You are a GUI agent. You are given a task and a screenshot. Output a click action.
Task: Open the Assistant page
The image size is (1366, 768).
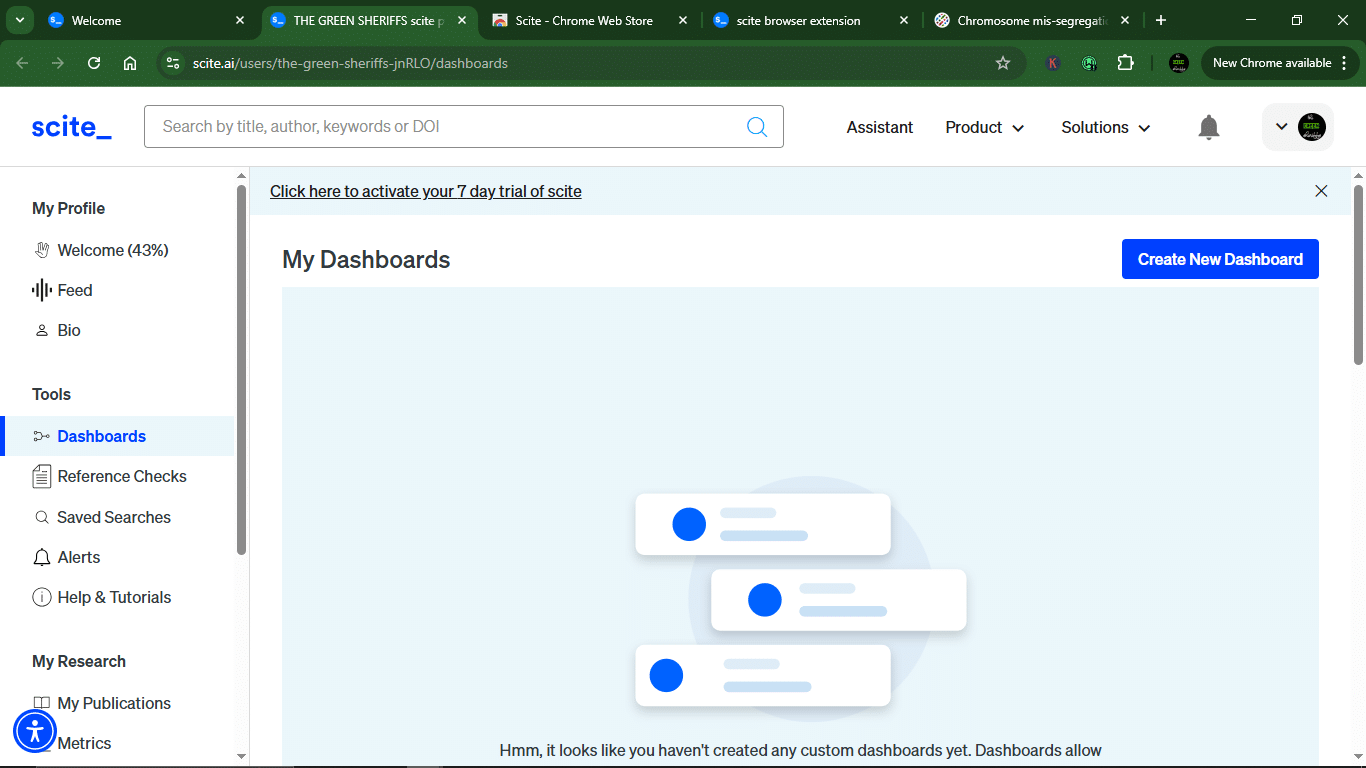[880, 127]
